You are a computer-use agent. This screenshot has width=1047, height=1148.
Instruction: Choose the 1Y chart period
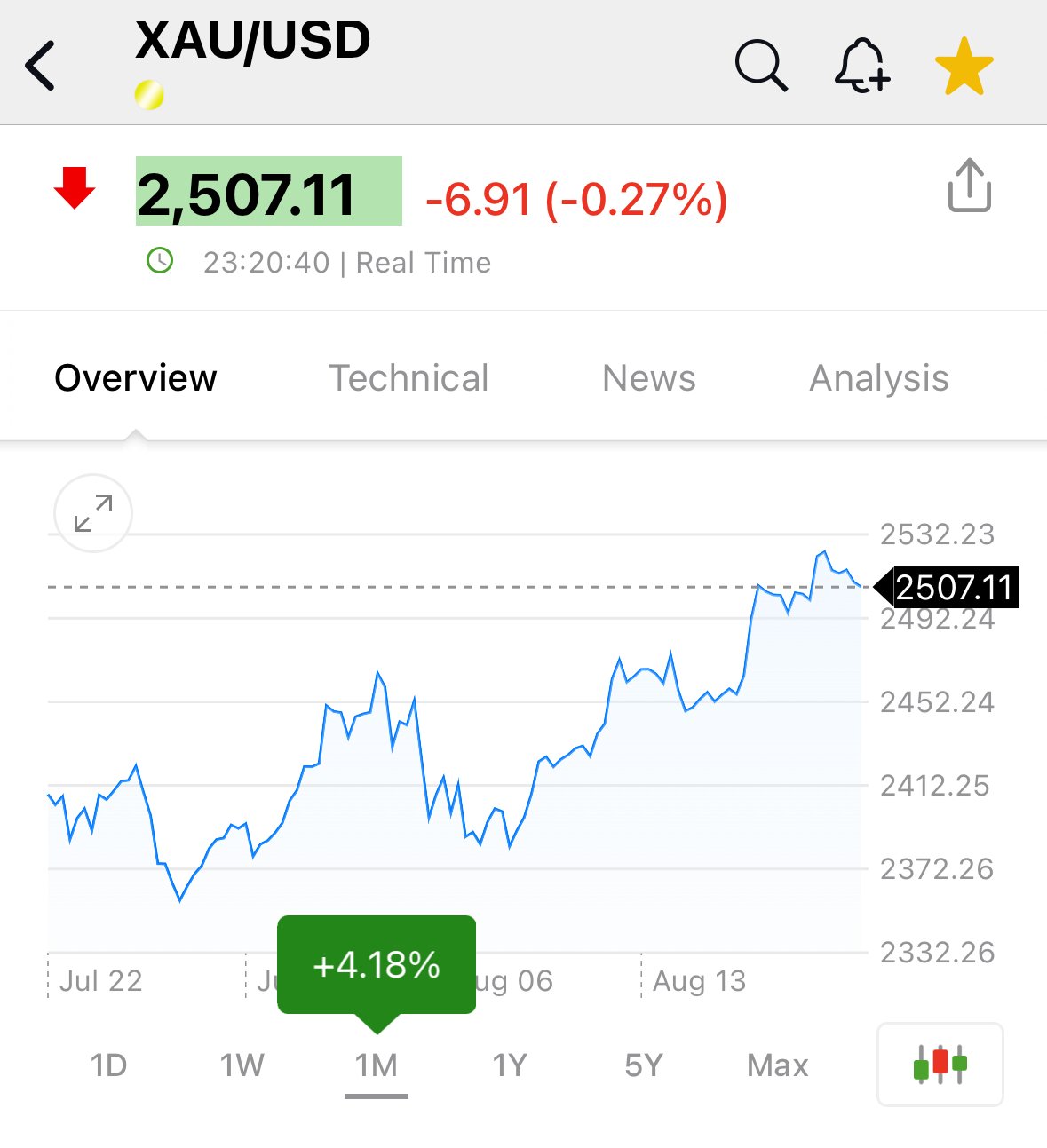(511, 1065)
